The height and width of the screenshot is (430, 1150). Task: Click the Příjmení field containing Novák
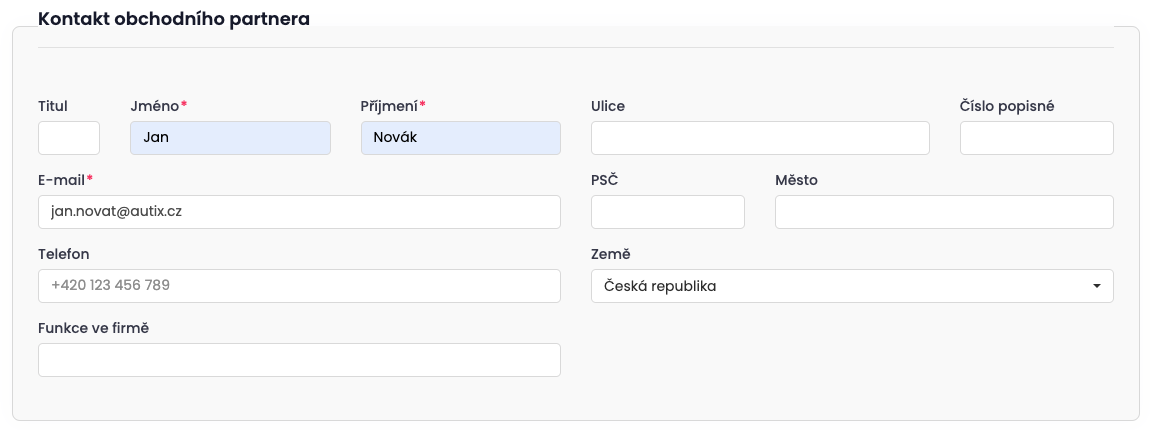click(x=460, y=138)
